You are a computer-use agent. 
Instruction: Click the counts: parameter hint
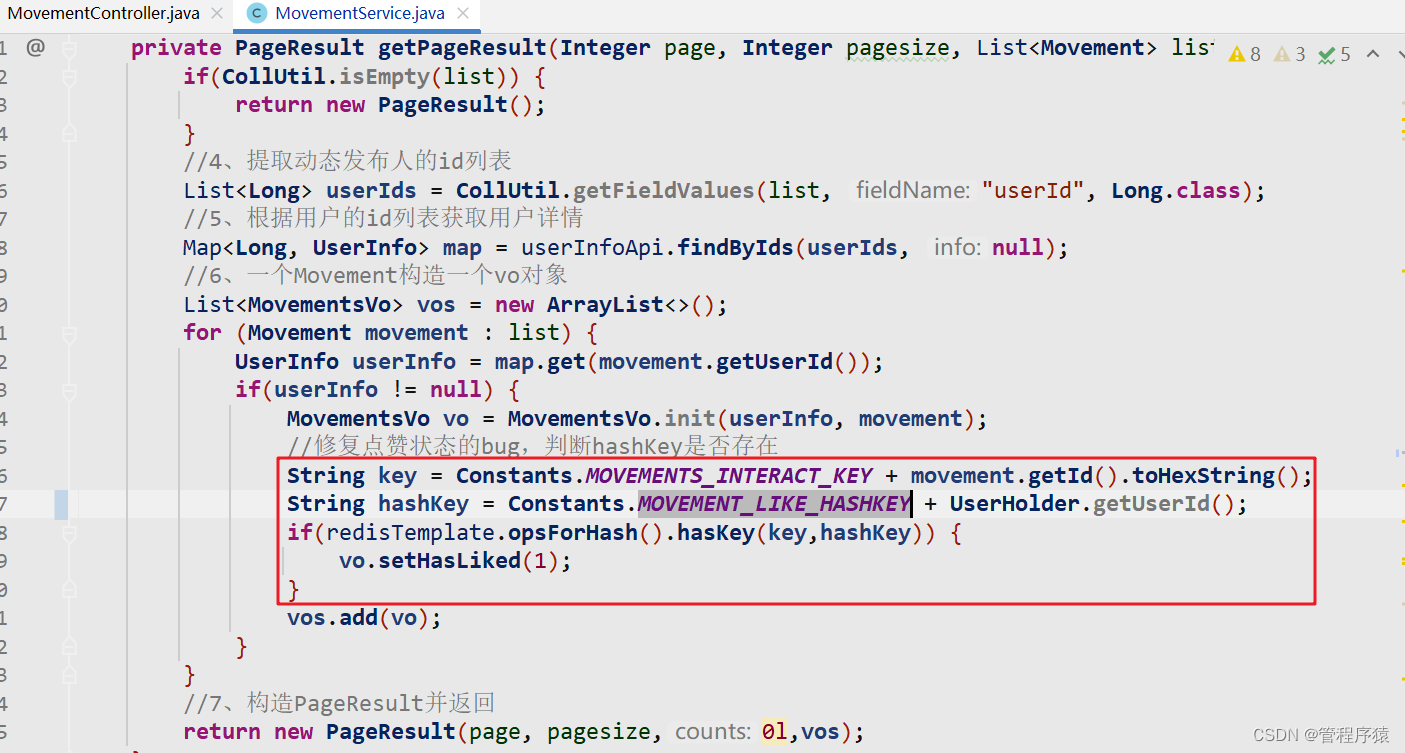click(715, 732)
